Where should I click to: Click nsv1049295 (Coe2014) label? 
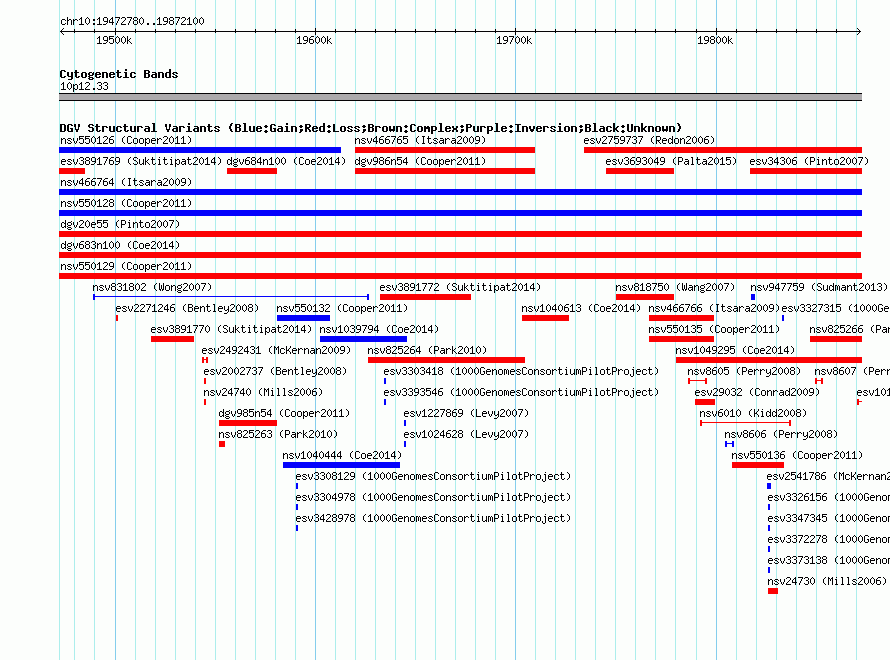coord(736,350)
